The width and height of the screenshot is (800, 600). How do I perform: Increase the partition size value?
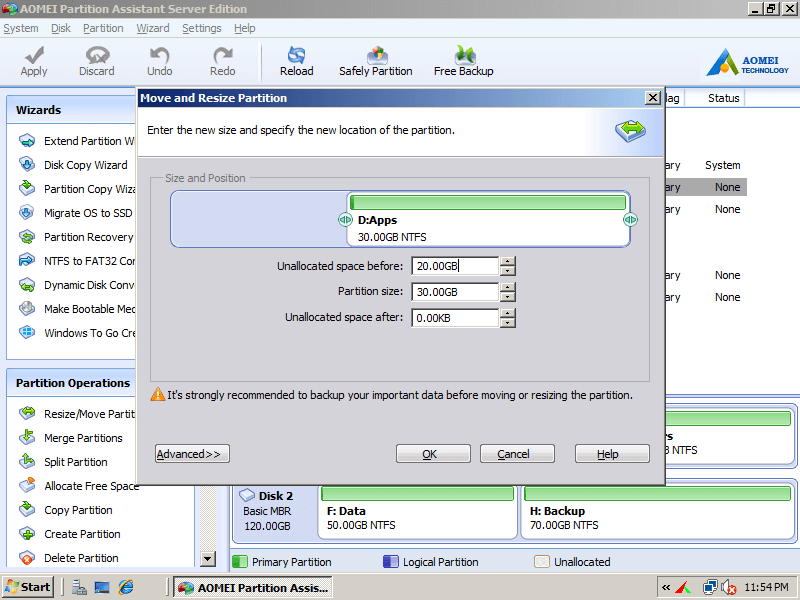click(508, 287)
